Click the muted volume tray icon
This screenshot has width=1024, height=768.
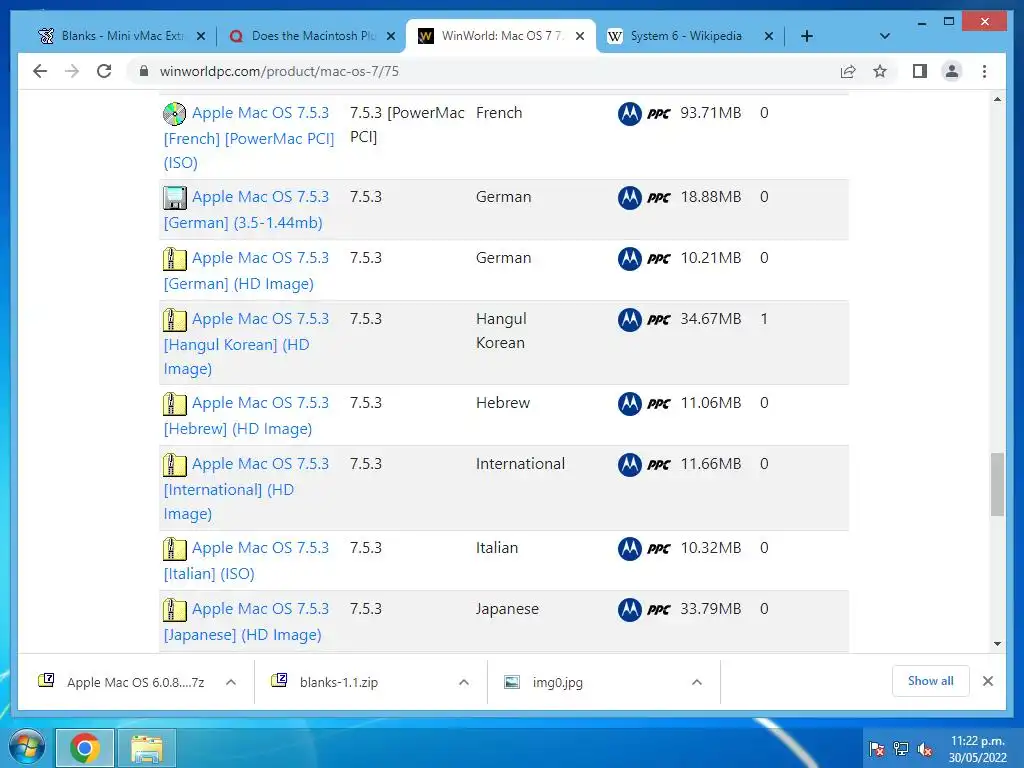pos(924,749)
